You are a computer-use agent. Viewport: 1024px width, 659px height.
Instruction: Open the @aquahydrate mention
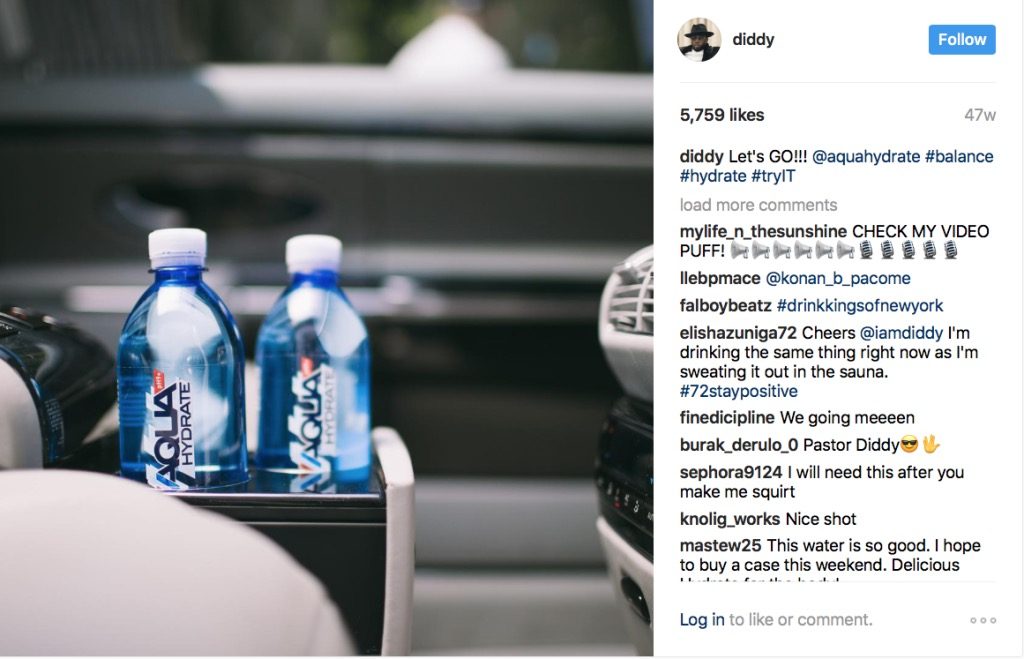click(866, 157)
